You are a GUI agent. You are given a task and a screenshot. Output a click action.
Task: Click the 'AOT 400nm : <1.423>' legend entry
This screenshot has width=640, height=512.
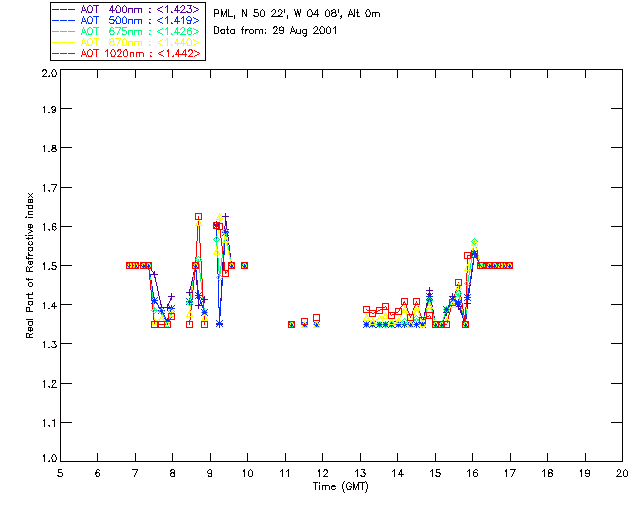127,9
